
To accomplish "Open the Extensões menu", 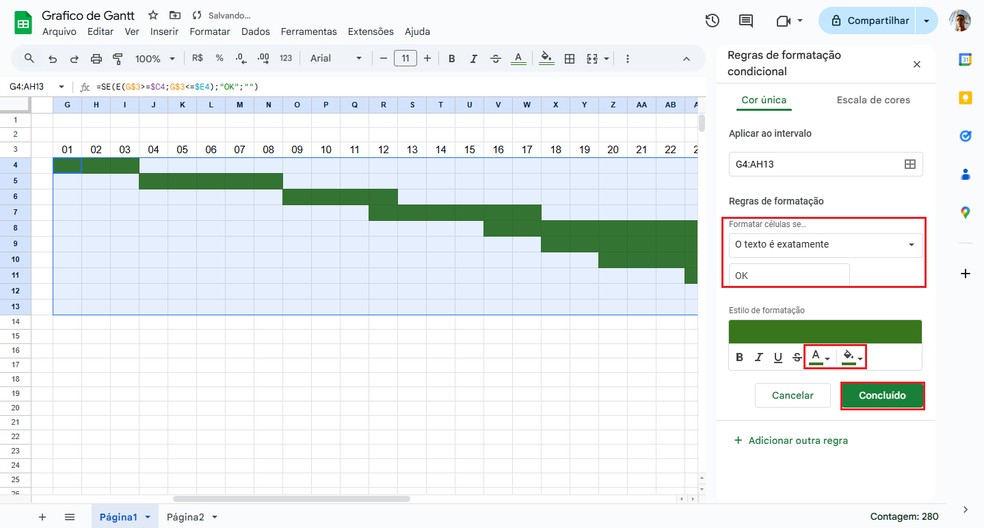I will coord(371,31).
